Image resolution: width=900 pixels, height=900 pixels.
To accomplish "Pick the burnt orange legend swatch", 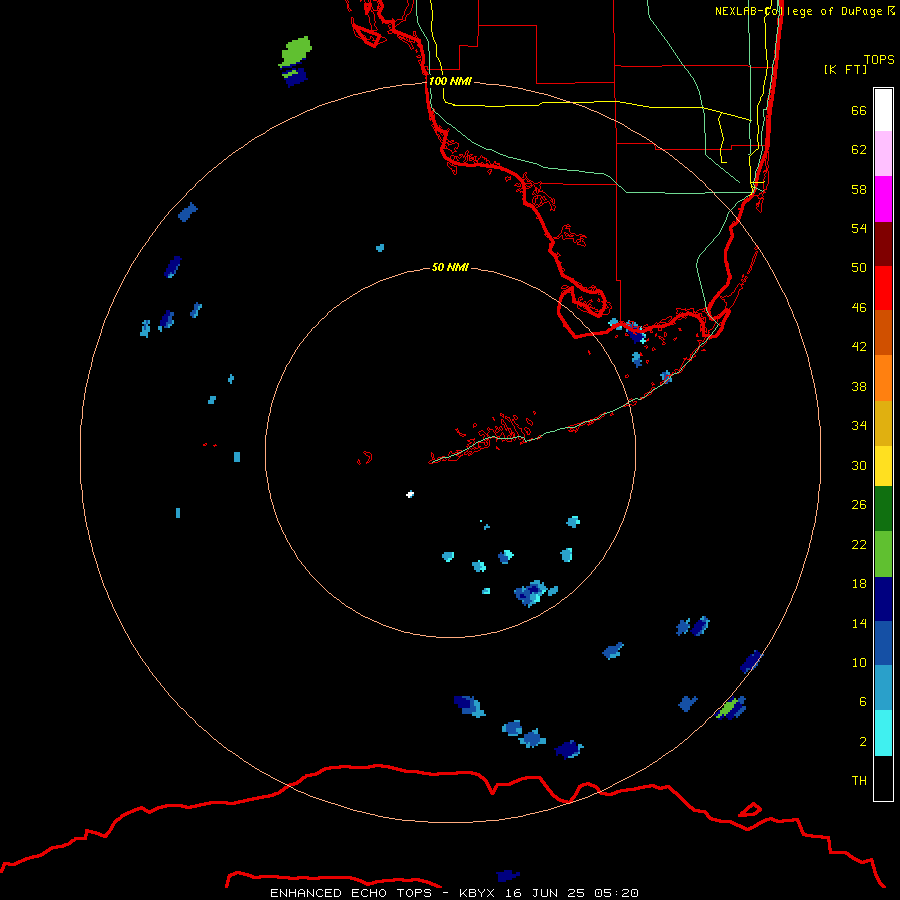I will tap(883, 332).
